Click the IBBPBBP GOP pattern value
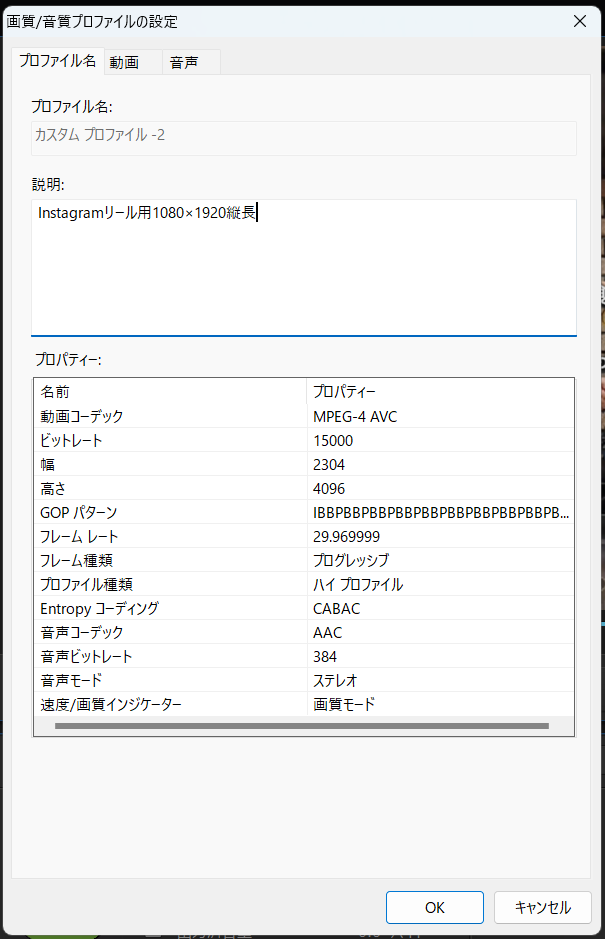605x939 pixels. pyautogui.click(x=441, y=513)
